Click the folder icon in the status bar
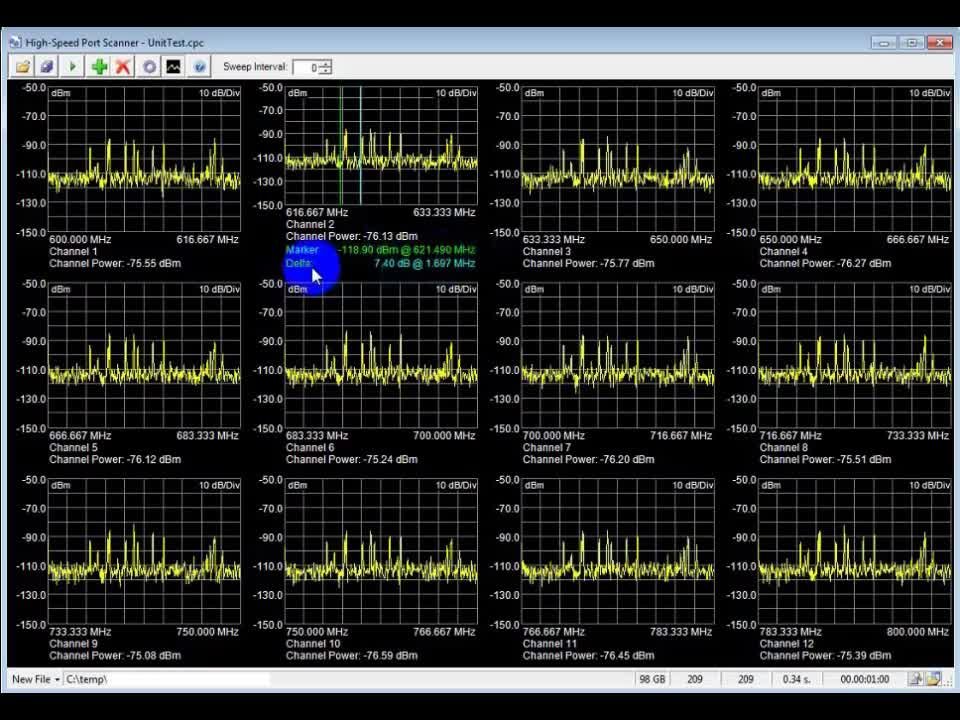 pyautogui.click(x=934, y=679)
